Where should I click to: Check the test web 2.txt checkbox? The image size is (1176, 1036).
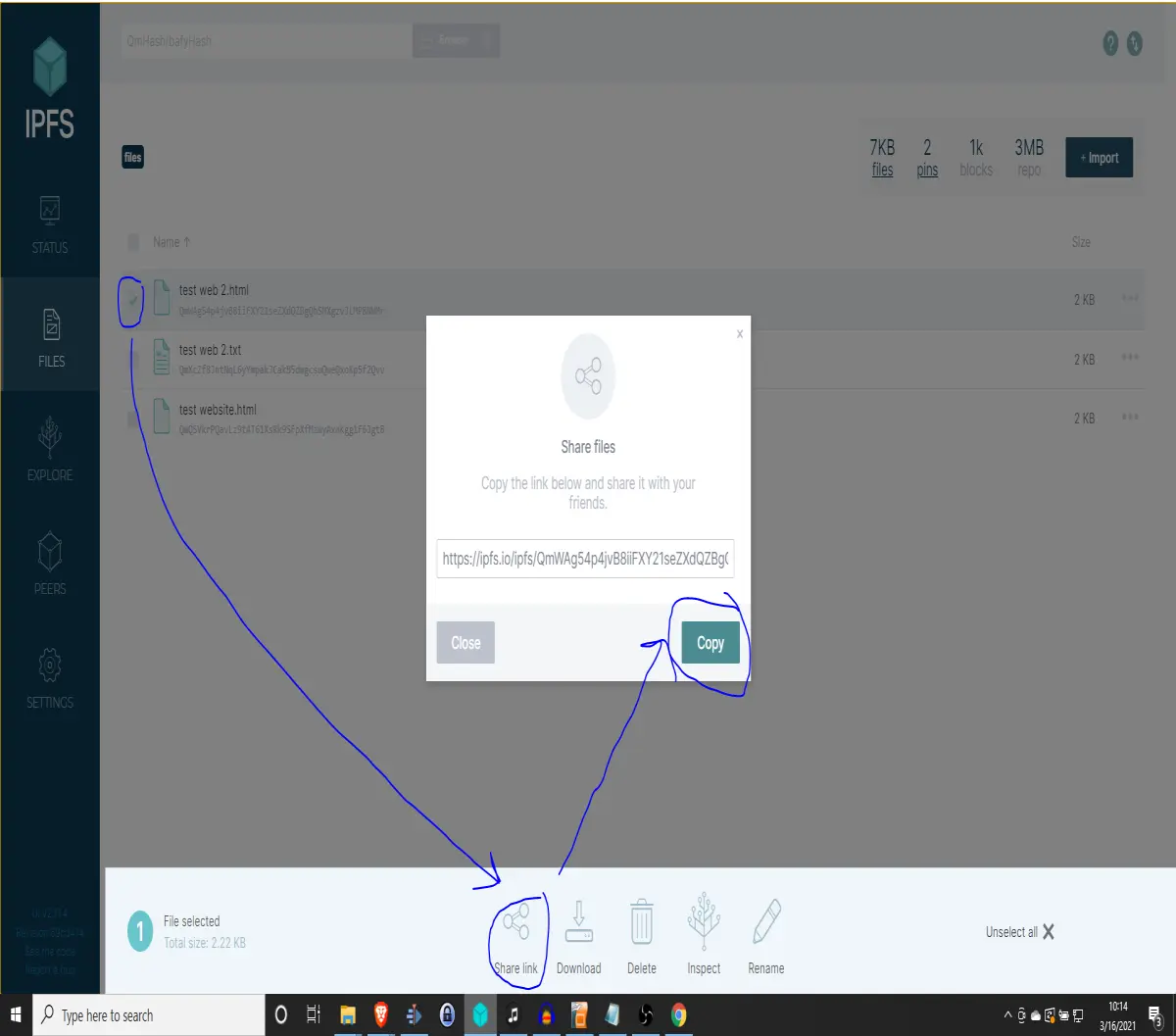coord(133,360)
